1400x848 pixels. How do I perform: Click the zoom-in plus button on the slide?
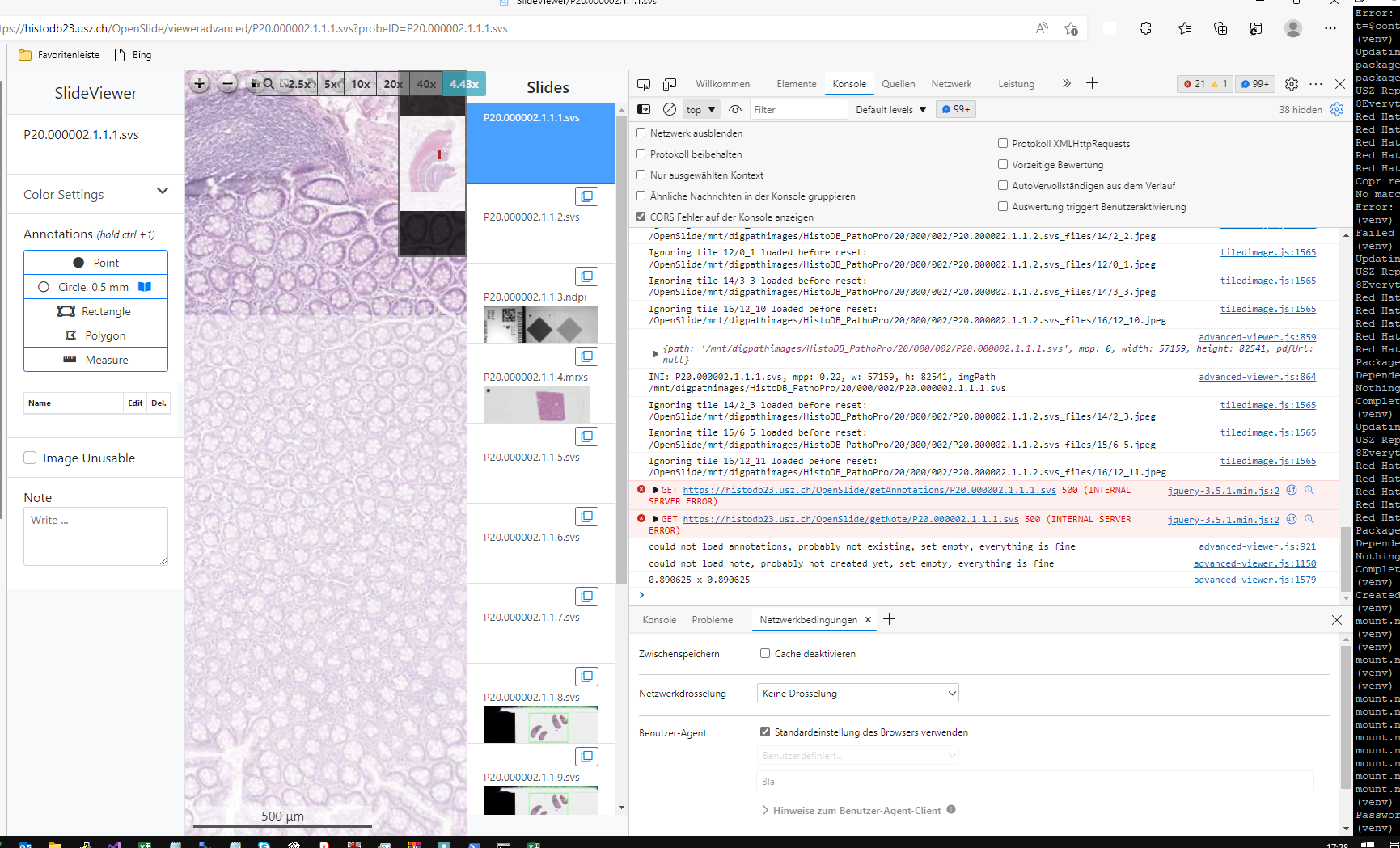[199, 83]
